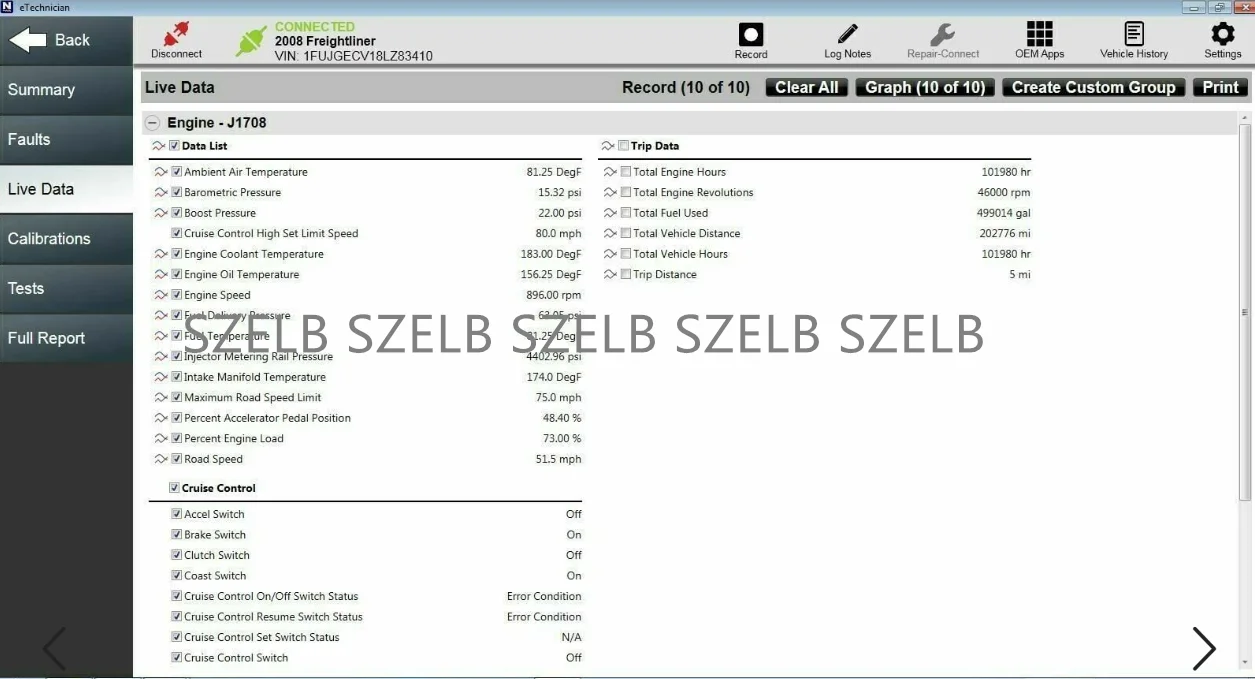
Task: Uncheck the Ambient Air Temperature checkbox
Action: 177,172
